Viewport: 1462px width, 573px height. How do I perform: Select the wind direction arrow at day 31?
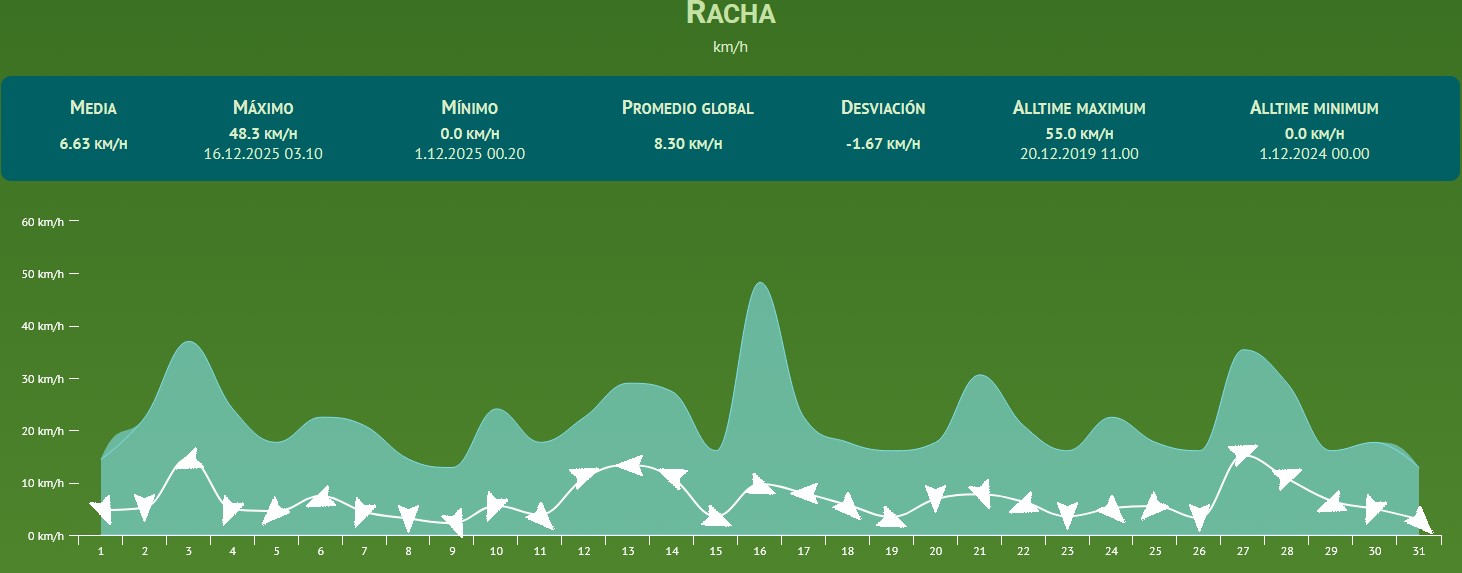point(1419,521)
